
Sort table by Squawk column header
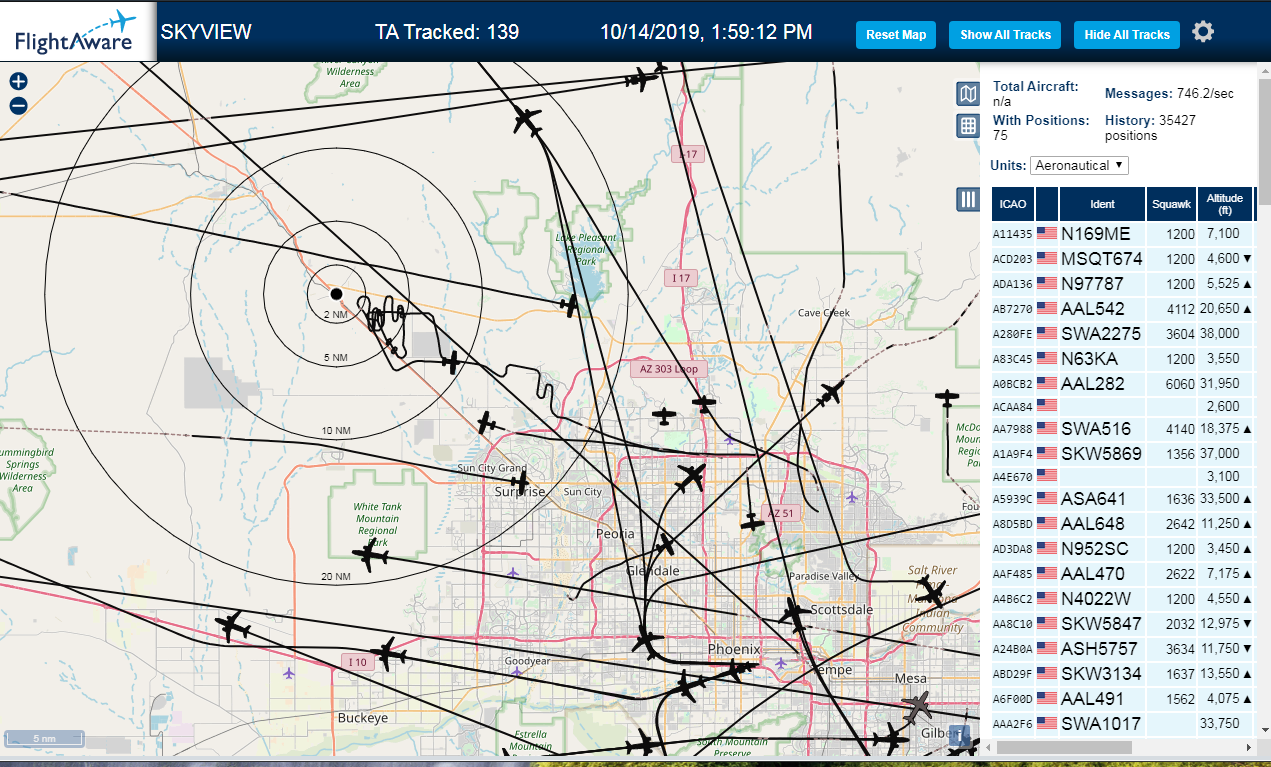tap(1171, 204)
